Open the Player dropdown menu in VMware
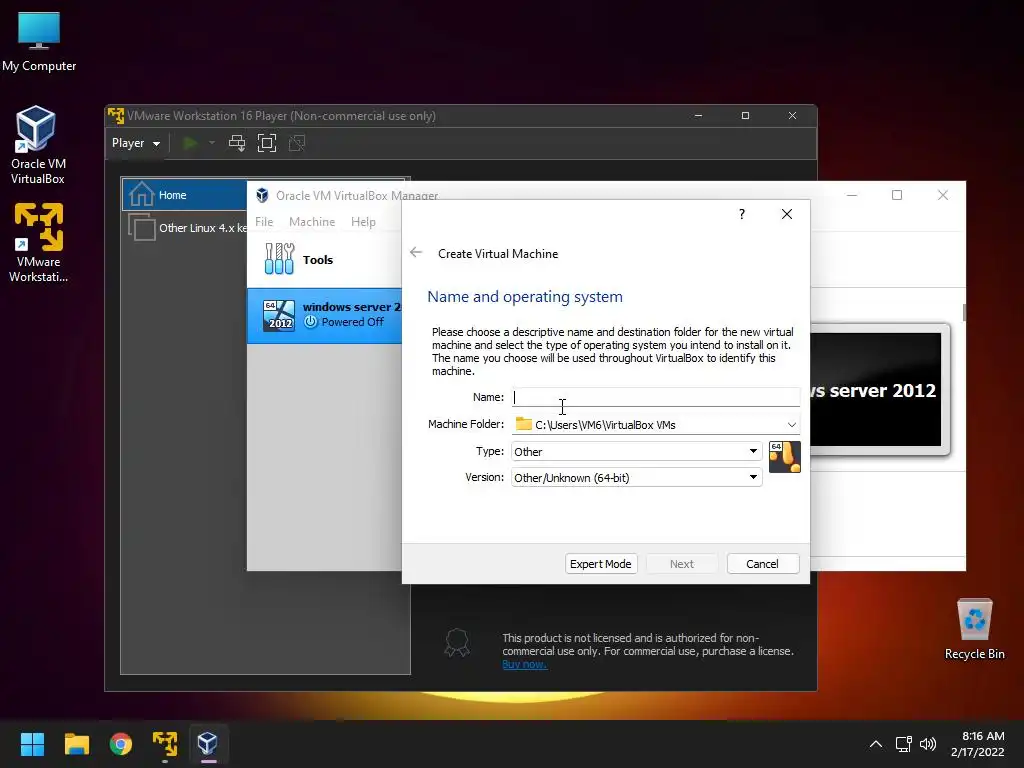 tap(136, 143)
